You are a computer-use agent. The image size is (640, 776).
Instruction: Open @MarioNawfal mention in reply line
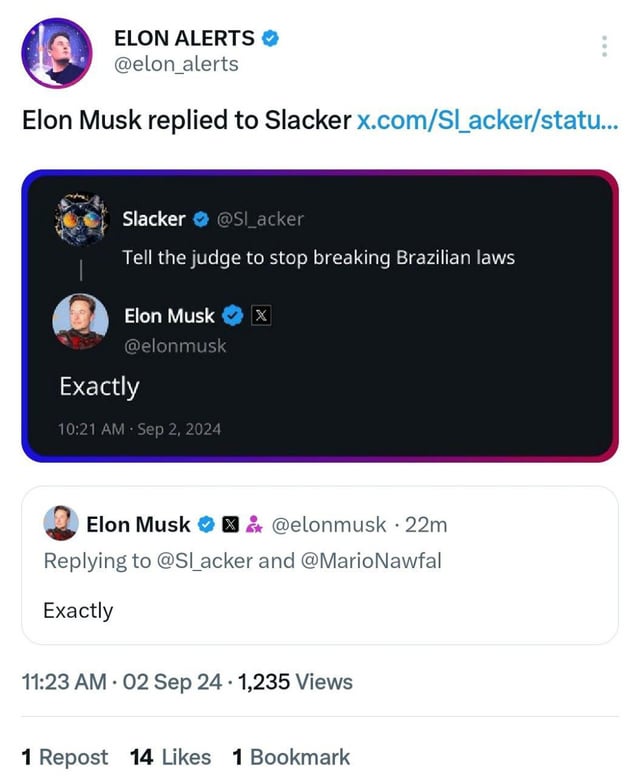pos(368,560)
